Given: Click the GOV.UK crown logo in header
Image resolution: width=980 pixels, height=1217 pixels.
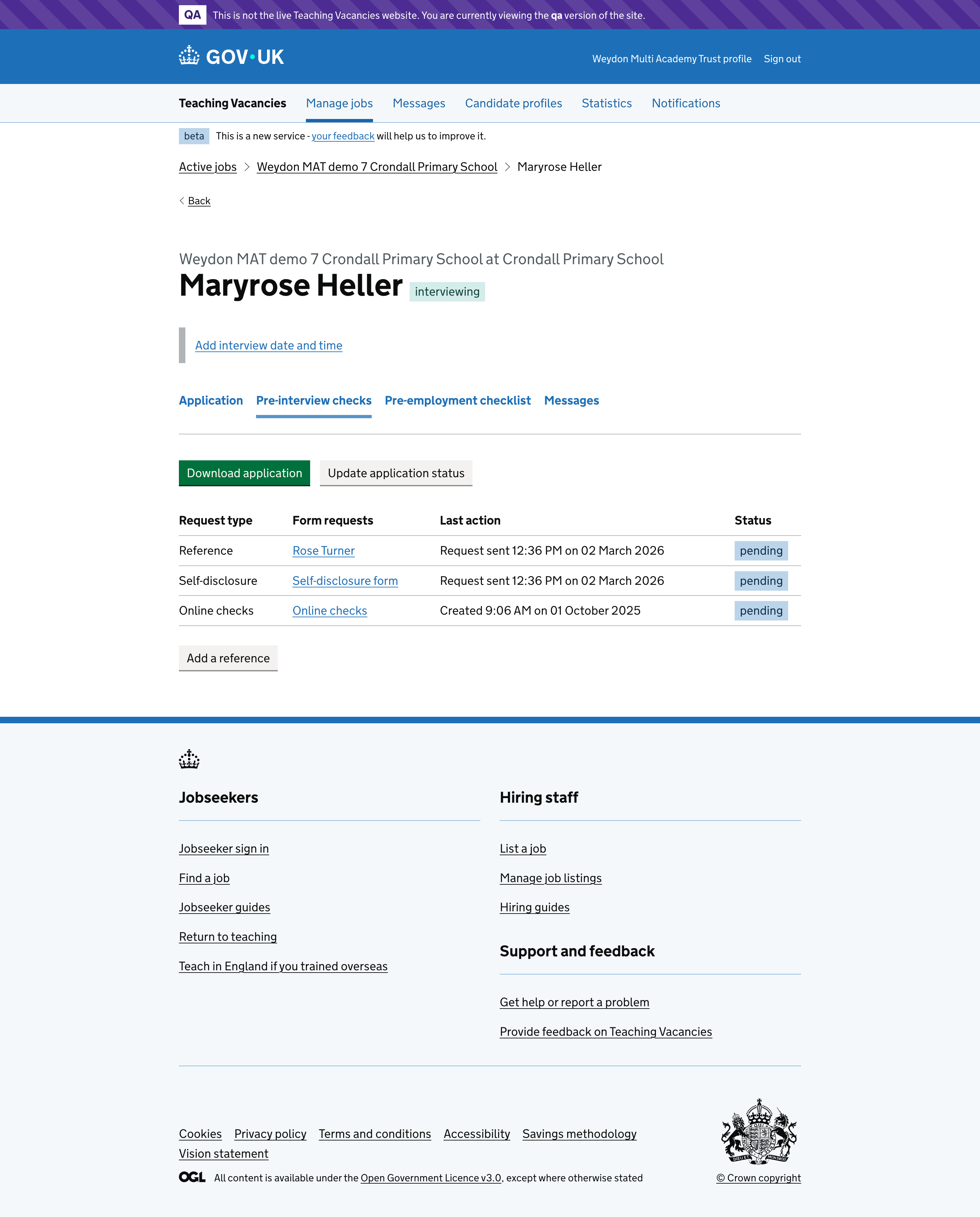Looking at the screenshot, I should pyautogui.click(x=189, y=56).
